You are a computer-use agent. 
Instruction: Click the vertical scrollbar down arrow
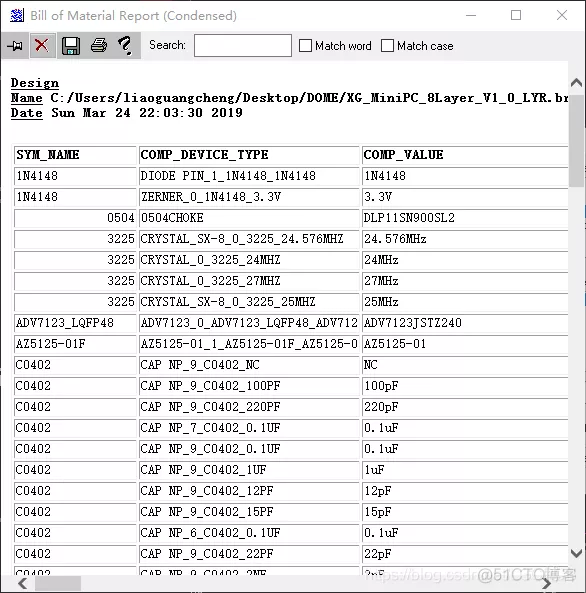coord(576,553)
